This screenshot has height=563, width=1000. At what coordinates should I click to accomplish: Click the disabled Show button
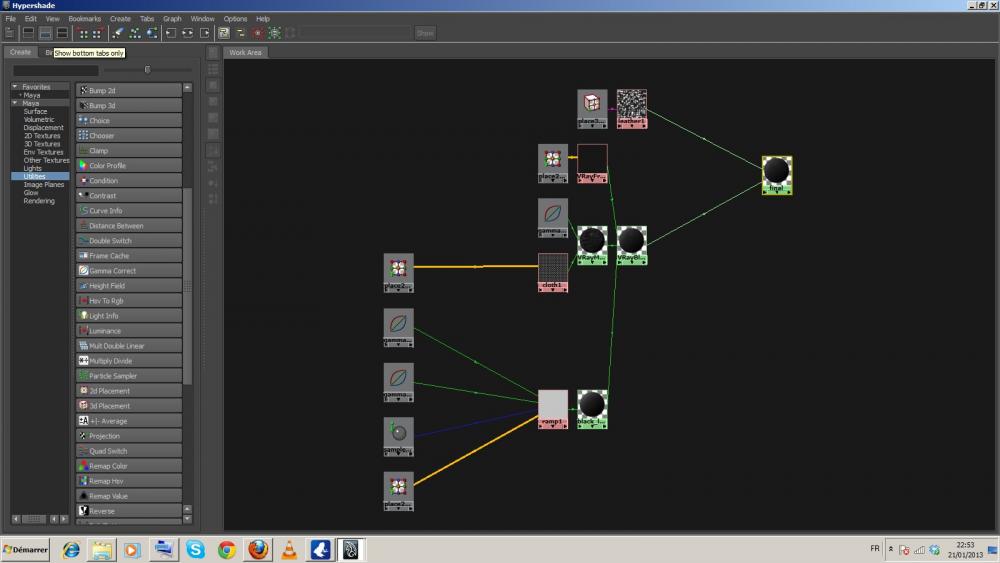click(x=425, y=33)
